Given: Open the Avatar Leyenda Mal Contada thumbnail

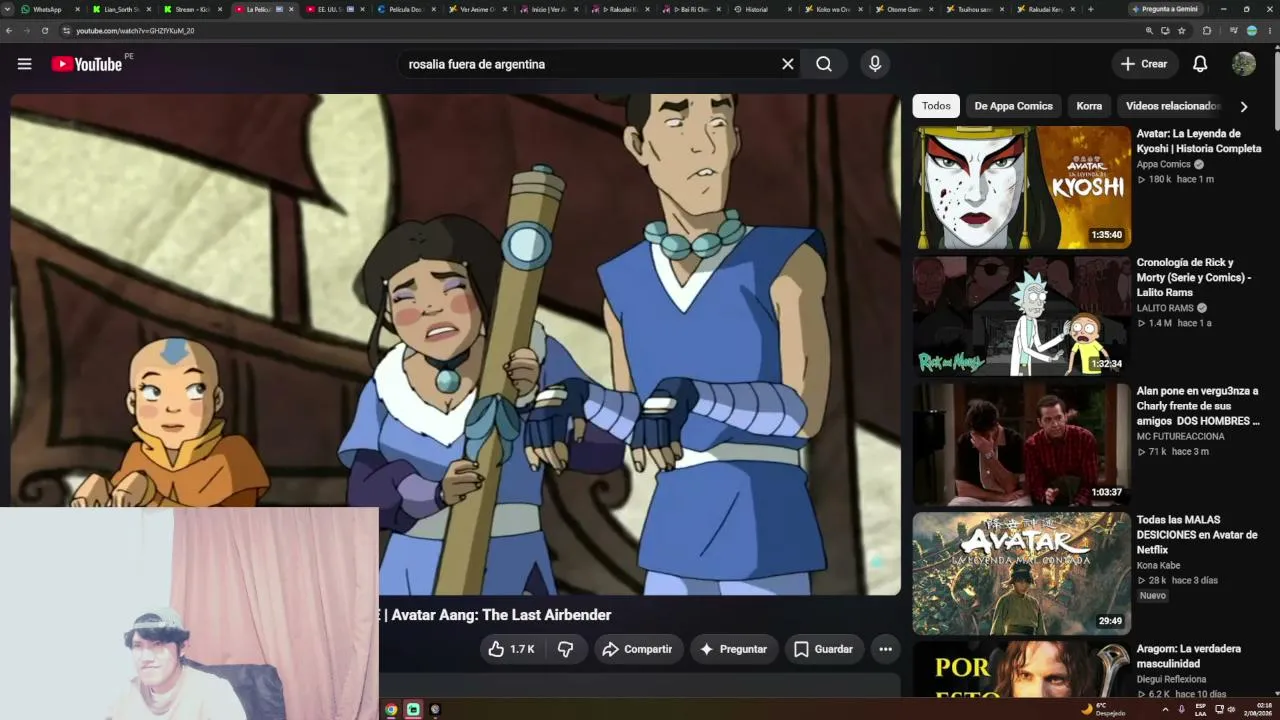Looking at the screenshot, I should pyautogui.click(x=1021, y=573).
